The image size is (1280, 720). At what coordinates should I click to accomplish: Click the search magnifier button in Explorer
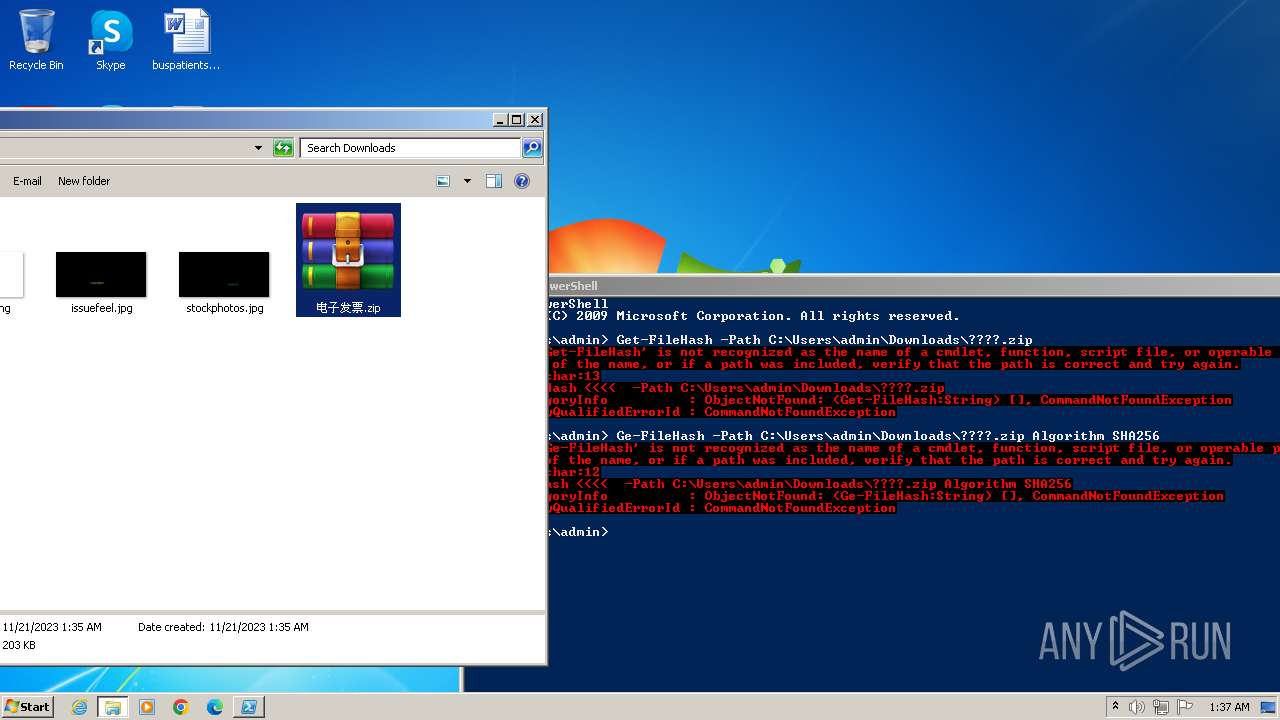click(x=532, y=148)
